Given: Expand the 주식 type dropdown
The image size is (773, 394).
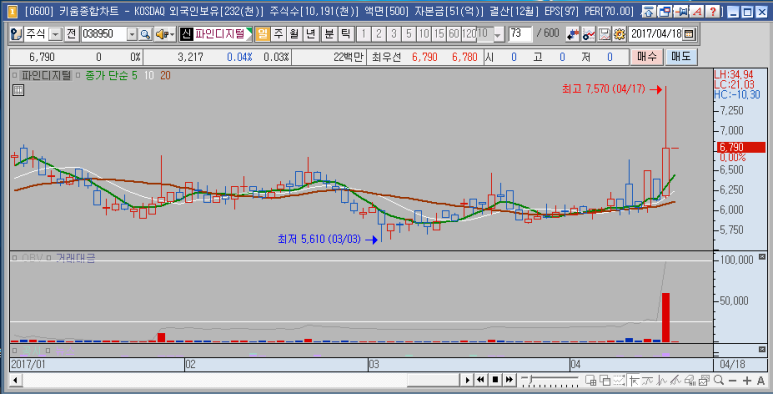Looking at the screenshot, I should pos(55,34).
